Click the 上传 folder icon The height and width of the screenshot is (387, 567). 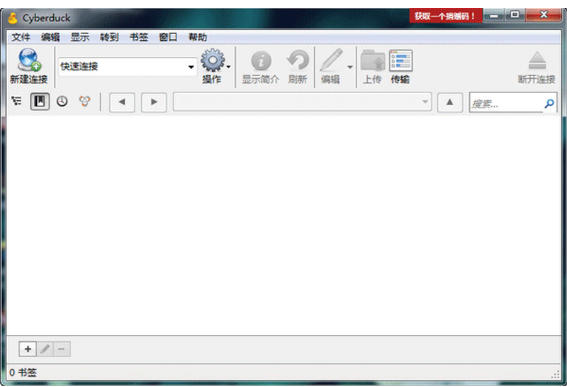(x=372, y=60)
